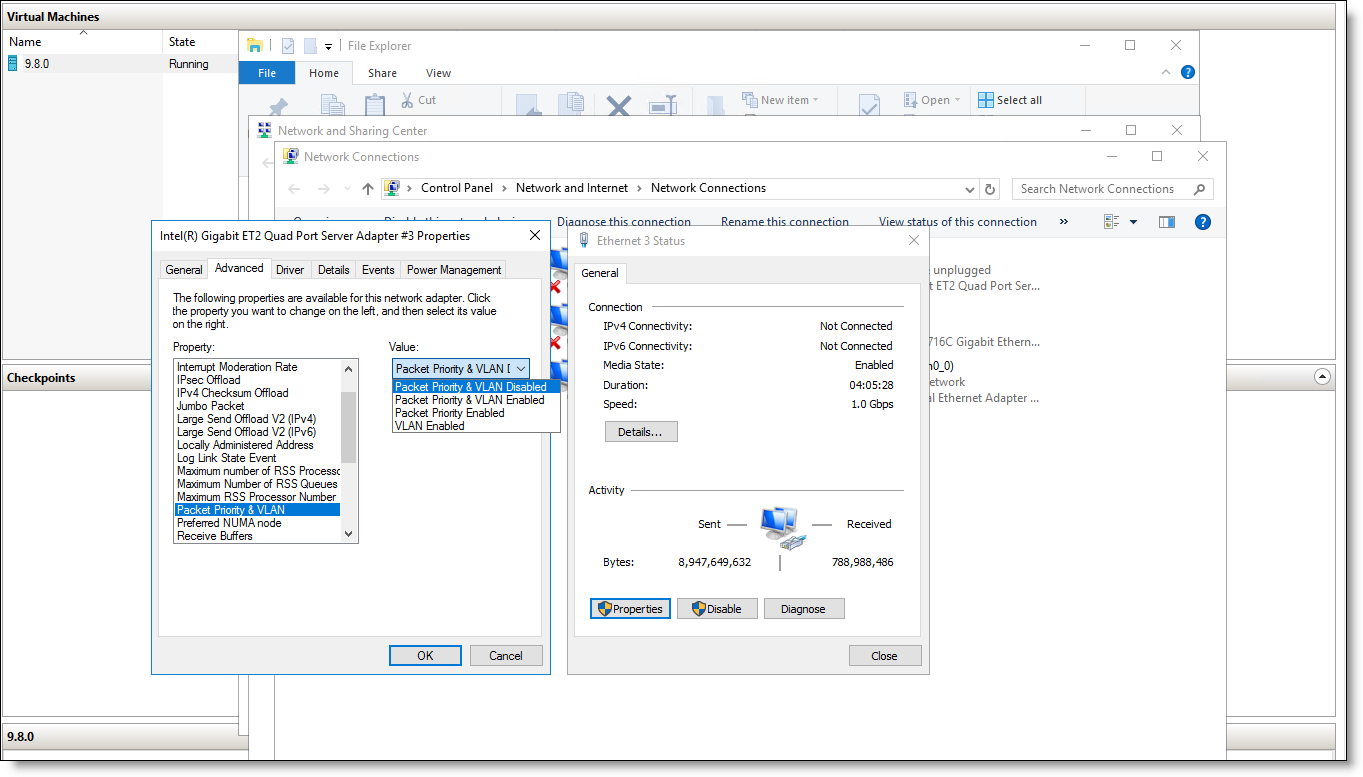Open recent locations dropdown in Network Connections
This screenshot has height=777, width=1363.
(347, 188)
